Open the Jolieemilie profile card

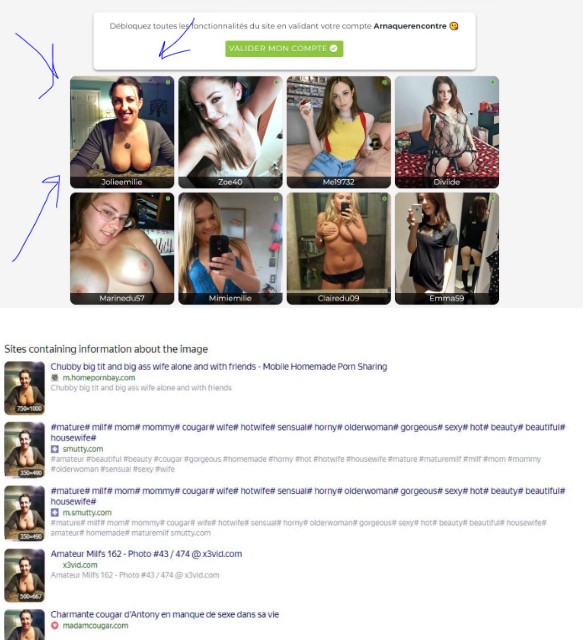122,132
